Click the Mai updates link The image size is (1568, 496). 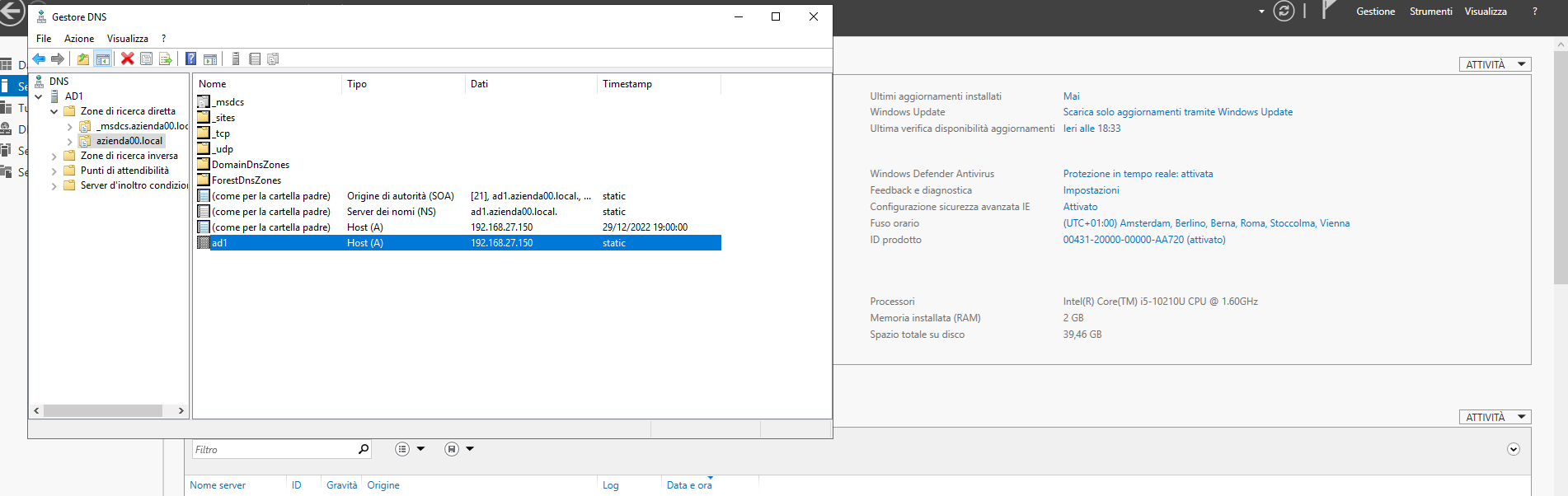1071,96
